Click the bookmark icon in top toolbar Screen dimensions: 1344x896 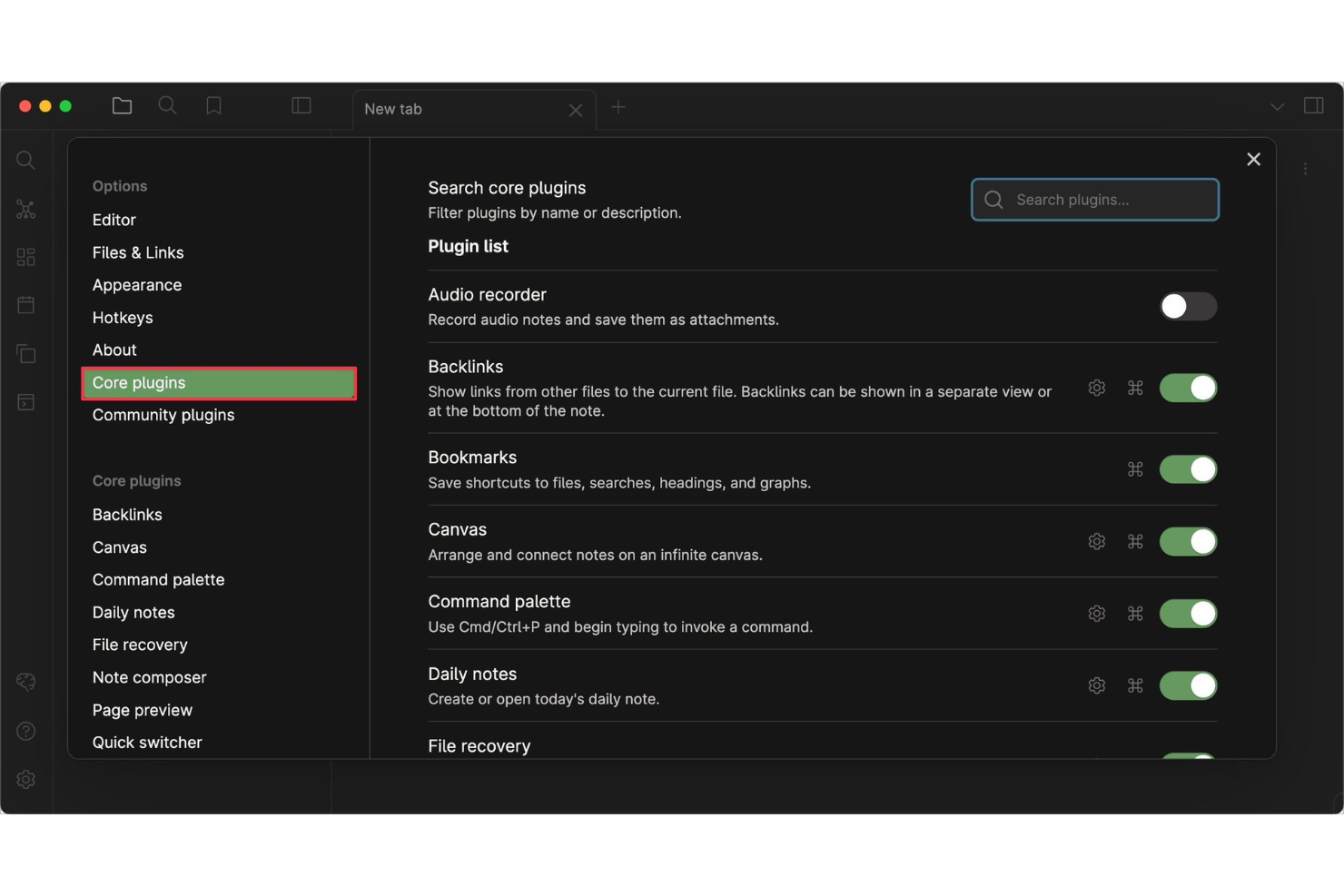click(213, 106)
